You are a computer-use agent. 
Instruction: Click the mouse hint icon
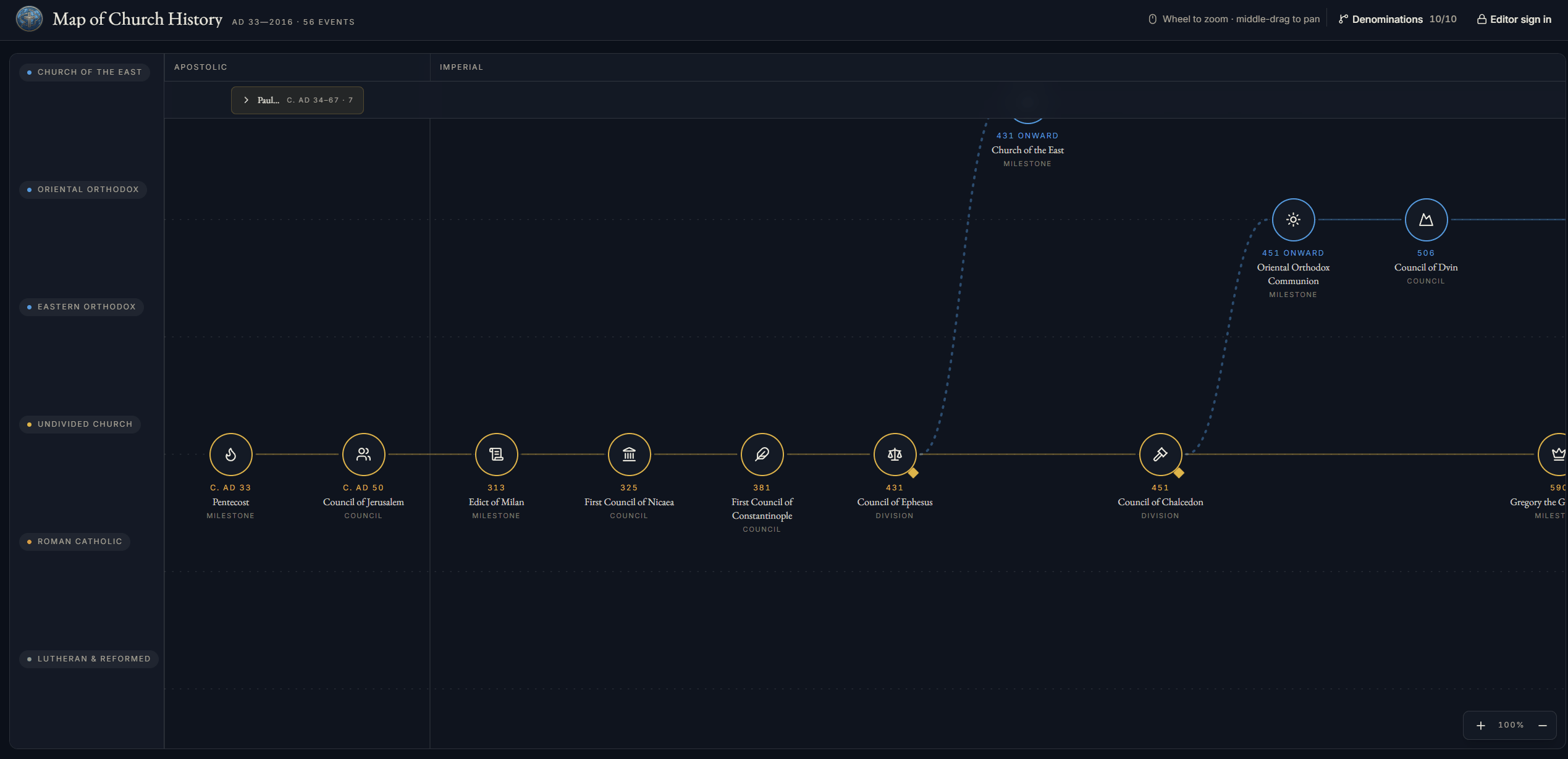click(1152, 19)
